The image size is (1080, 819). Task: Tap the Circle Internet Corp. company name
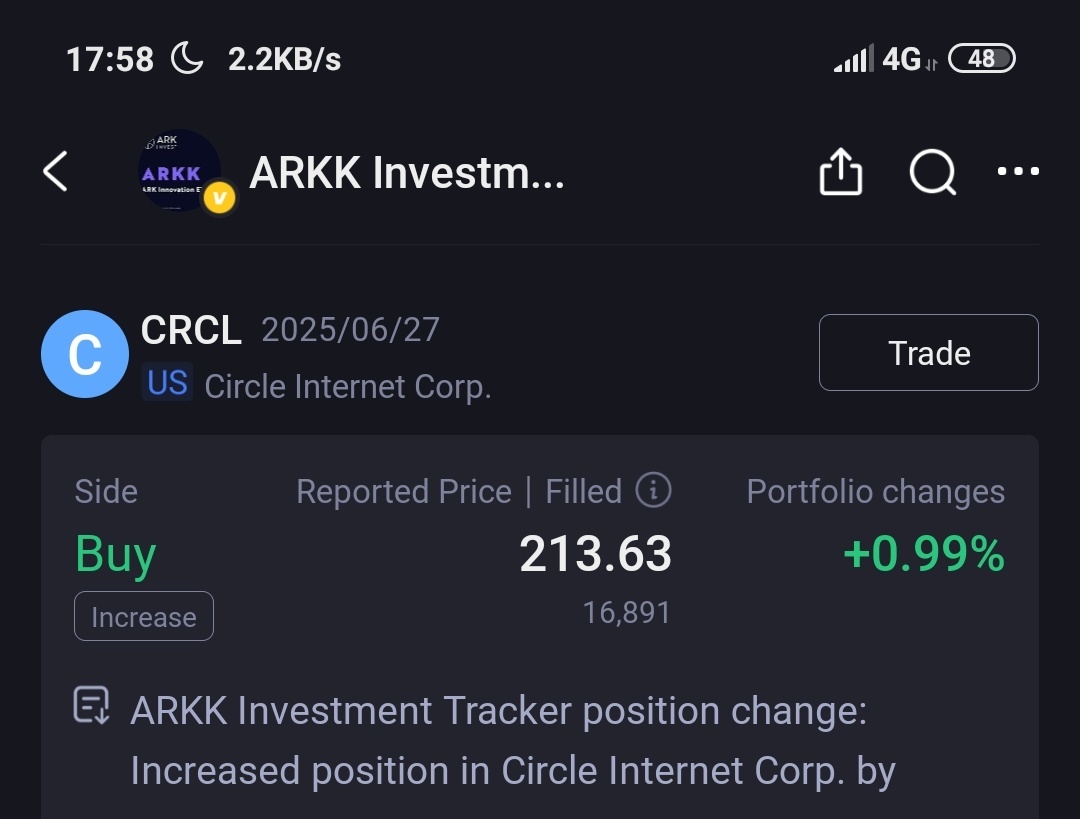[x=348, y=386]
